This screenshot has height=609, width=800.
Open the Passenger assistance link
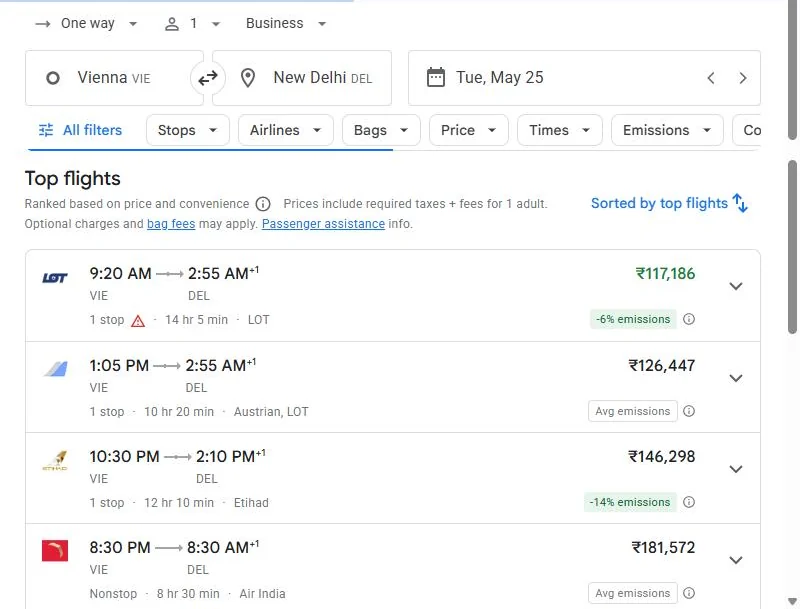323,224
